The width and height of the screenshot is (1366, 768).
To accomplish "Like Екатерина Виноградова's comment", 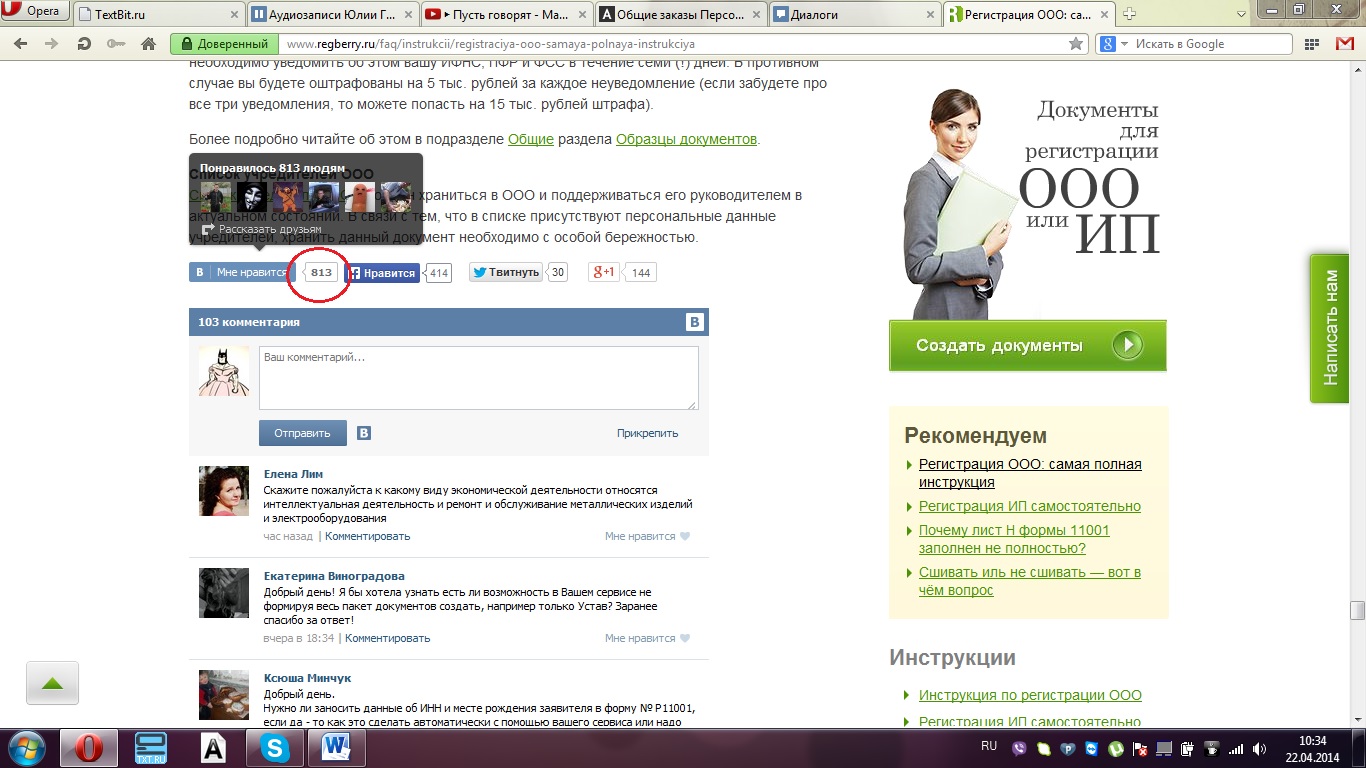I will (685, 638).
